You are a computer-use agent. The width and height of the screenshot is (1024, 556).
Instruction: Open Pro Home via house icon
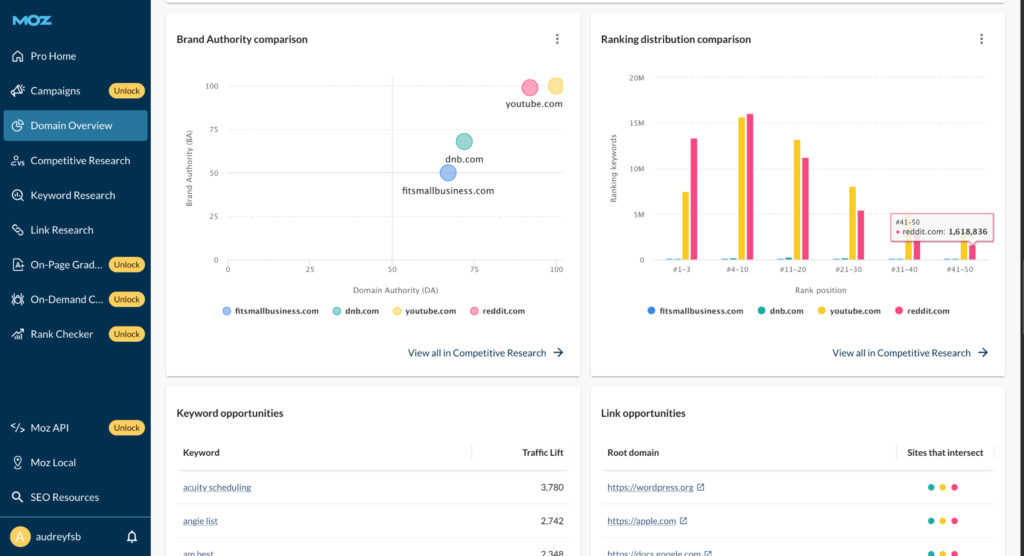coord(18,56)
